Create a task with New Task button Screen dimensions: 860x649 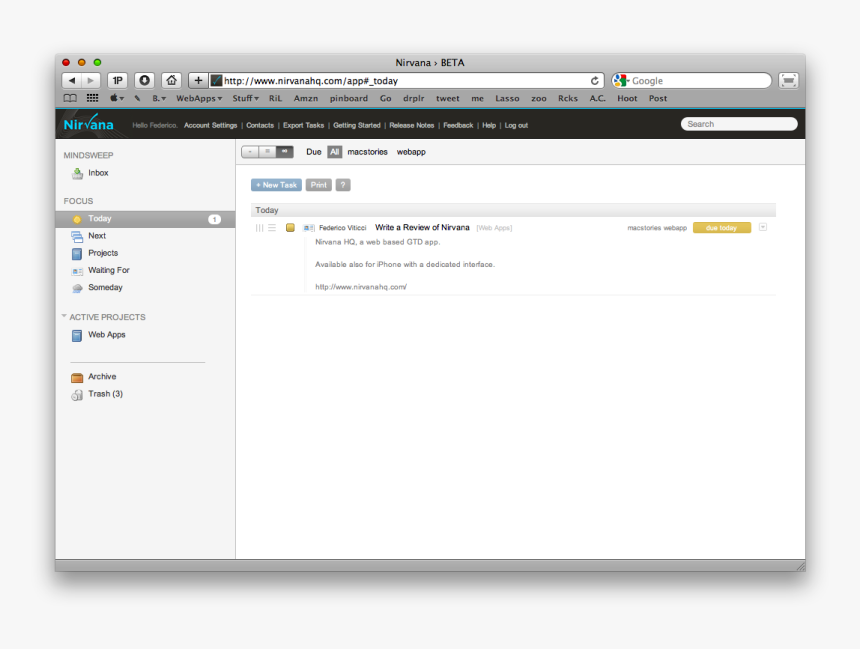[x=276, y=184]
